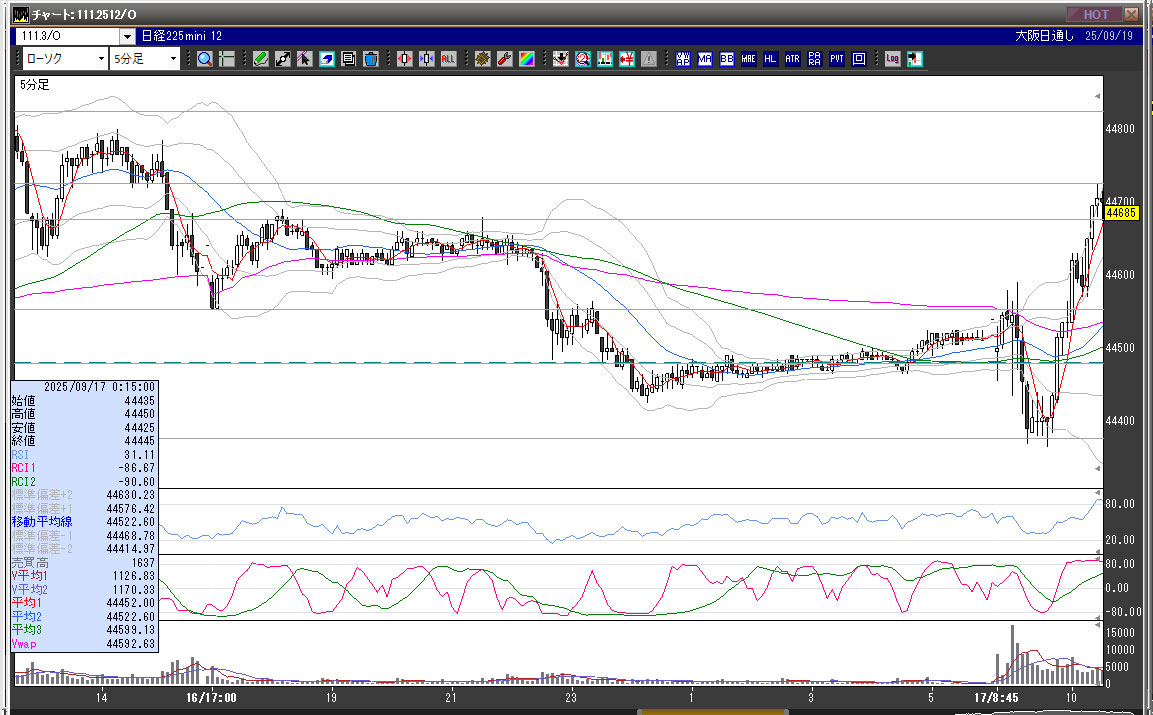The height and width of the screenshot is (715, 1153).
Task: Toggle the Log scale button
Action: (892, 59)
